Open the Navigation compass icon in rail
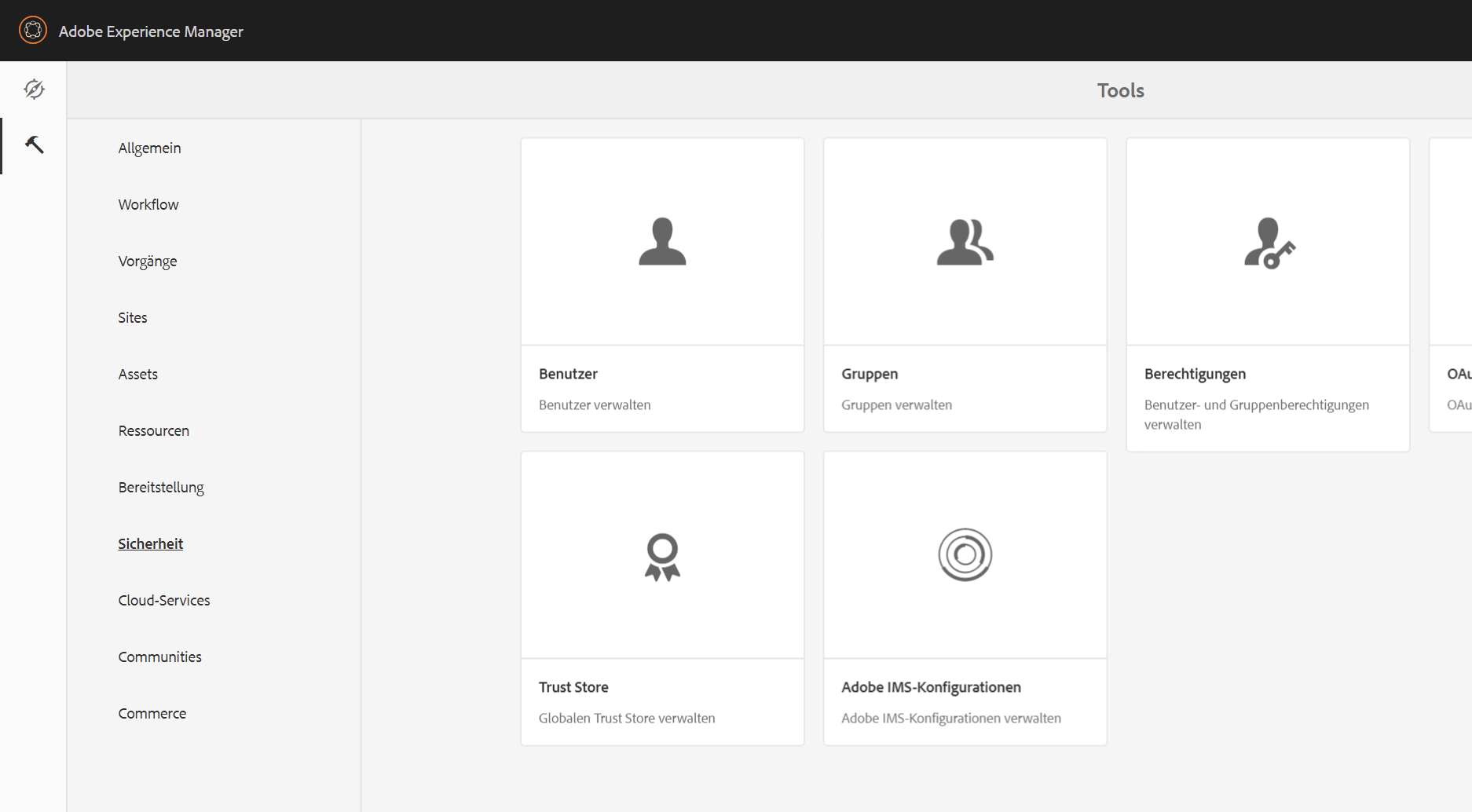The image size is (1472, 812). pyautogui.click(x=34, y=90)
